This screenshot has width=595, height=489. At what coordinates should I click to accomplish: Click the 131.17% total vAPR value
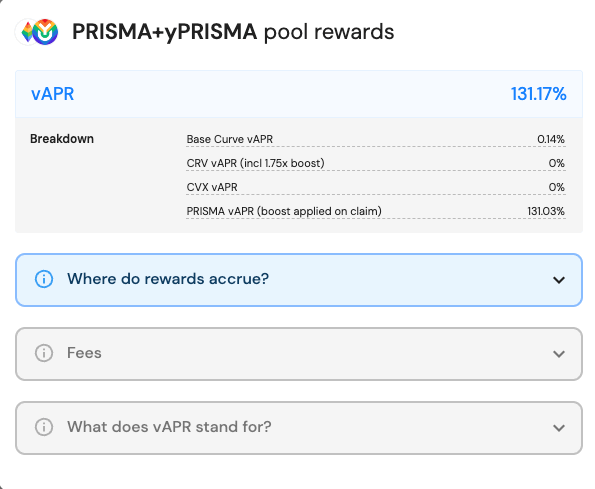(538, 94)
